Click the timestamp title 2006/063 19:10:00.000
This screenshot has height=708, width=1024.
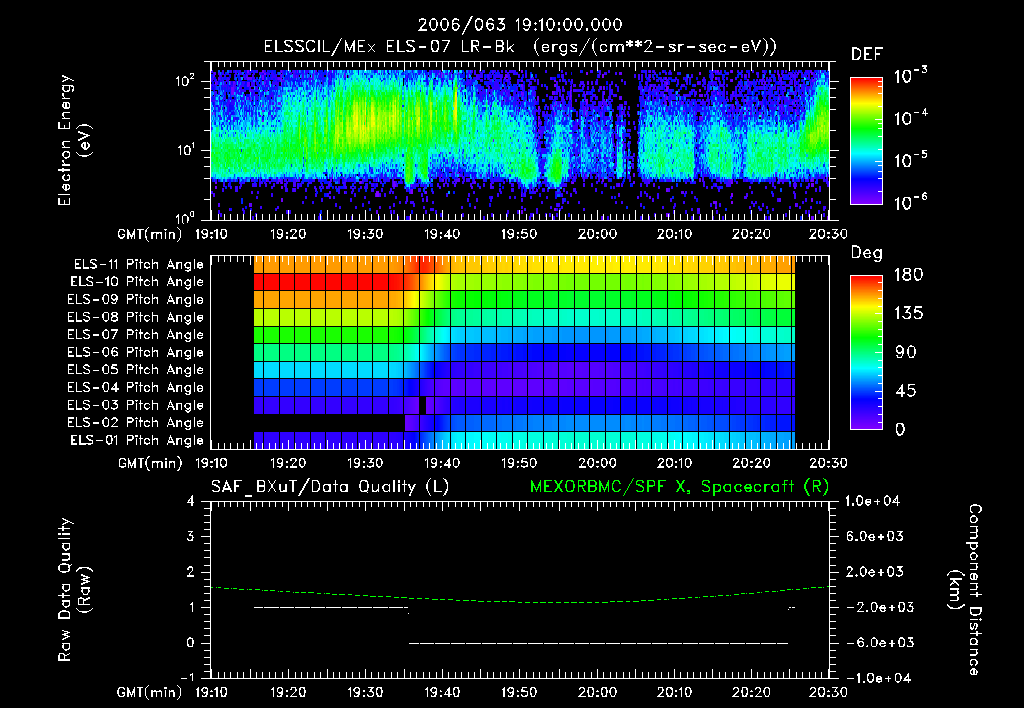(520, 25)
